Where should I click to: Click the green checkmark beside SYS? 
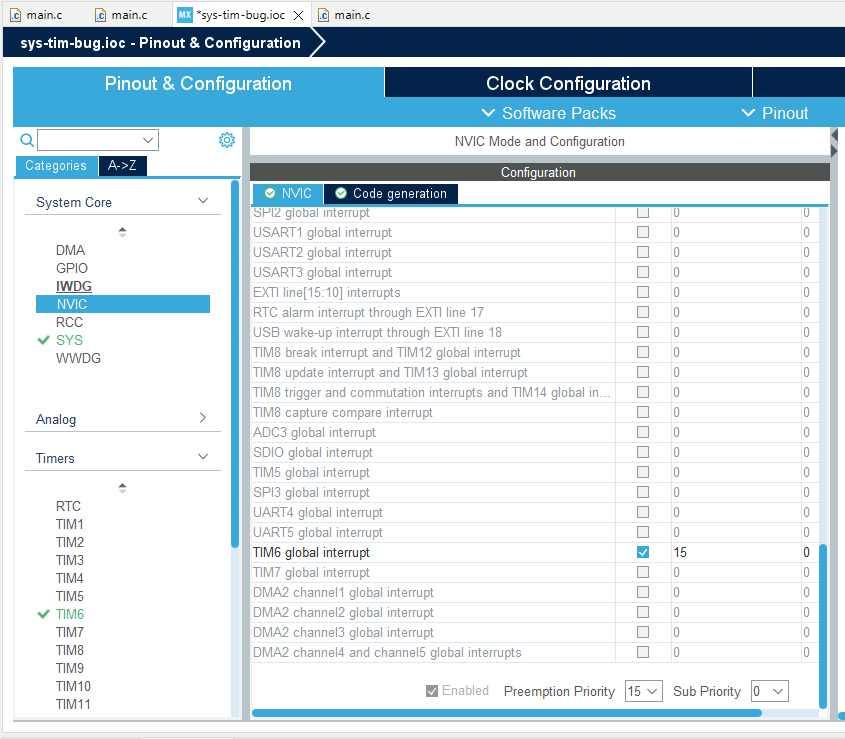click(x=43, y=340)
